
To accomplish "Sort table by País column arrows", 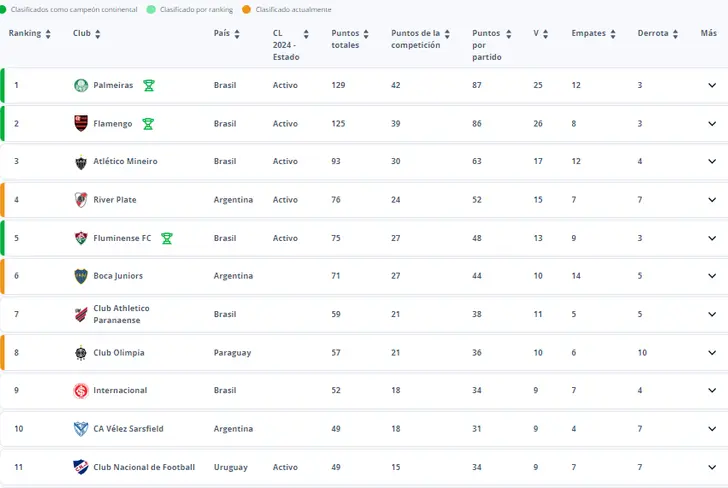I will click(237, 33).
